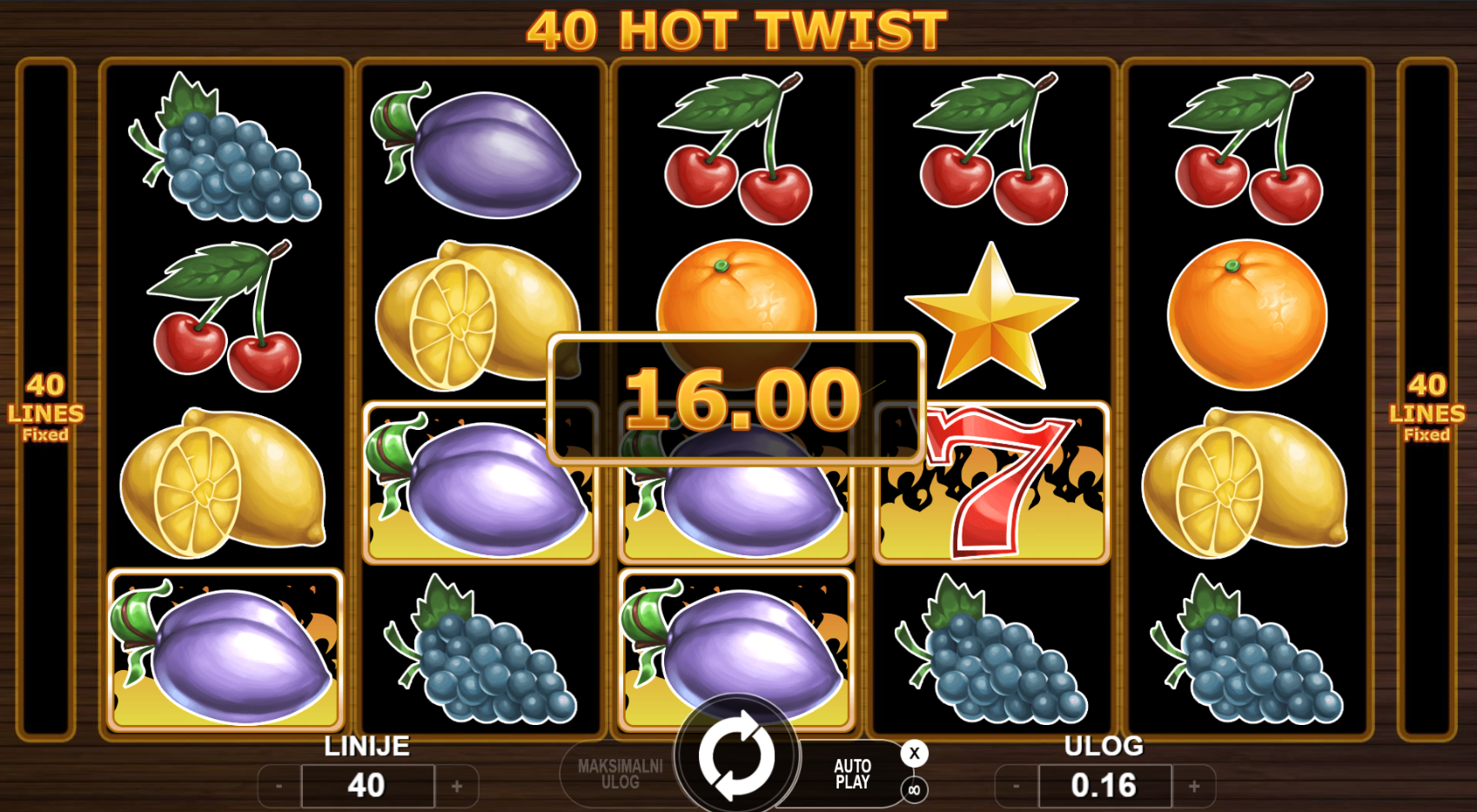Select infinite autoplay spins icon
The height and width of the screenshot is (812, 1477).
(914, 790)
